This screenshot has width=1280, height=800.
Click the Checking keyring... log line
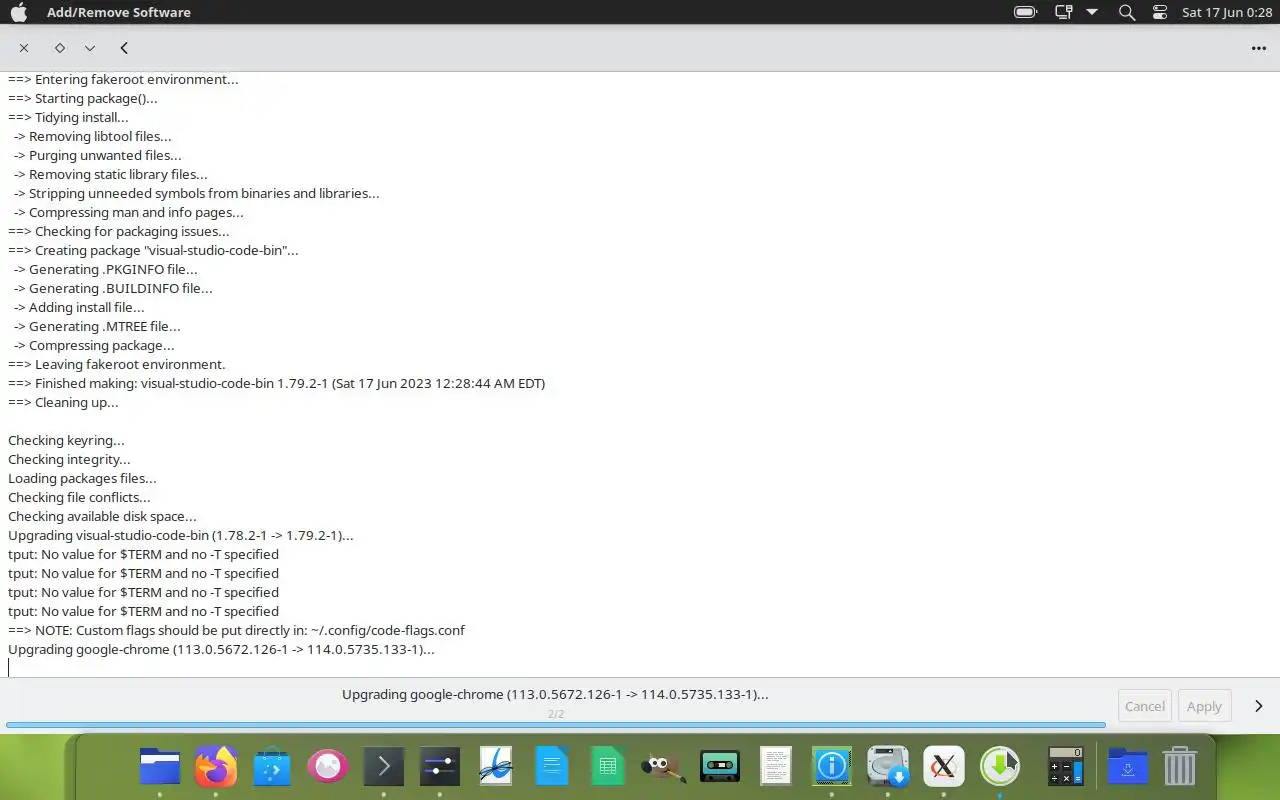tap(66, 440)
